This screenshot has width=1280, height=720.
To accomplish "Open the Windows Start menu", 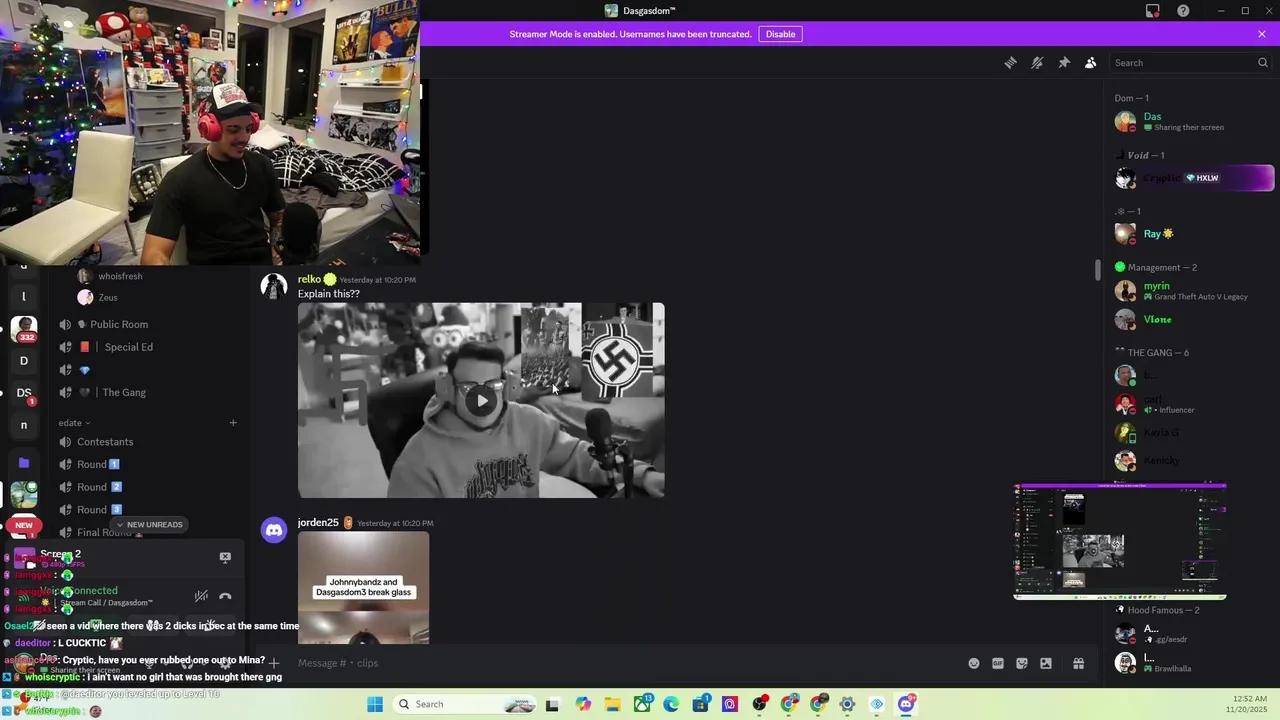I will [x=375, y=704].
